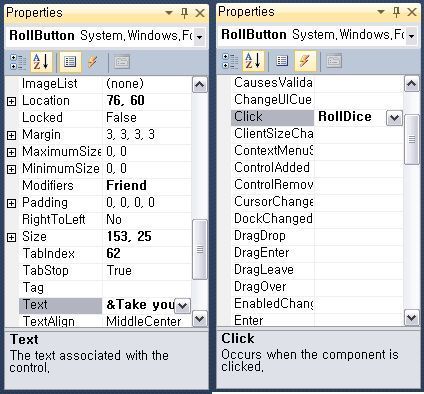Select the RightToLeft property row
Image resolution: width=424 pixels, height=394 pixels.
pos(105,220)
